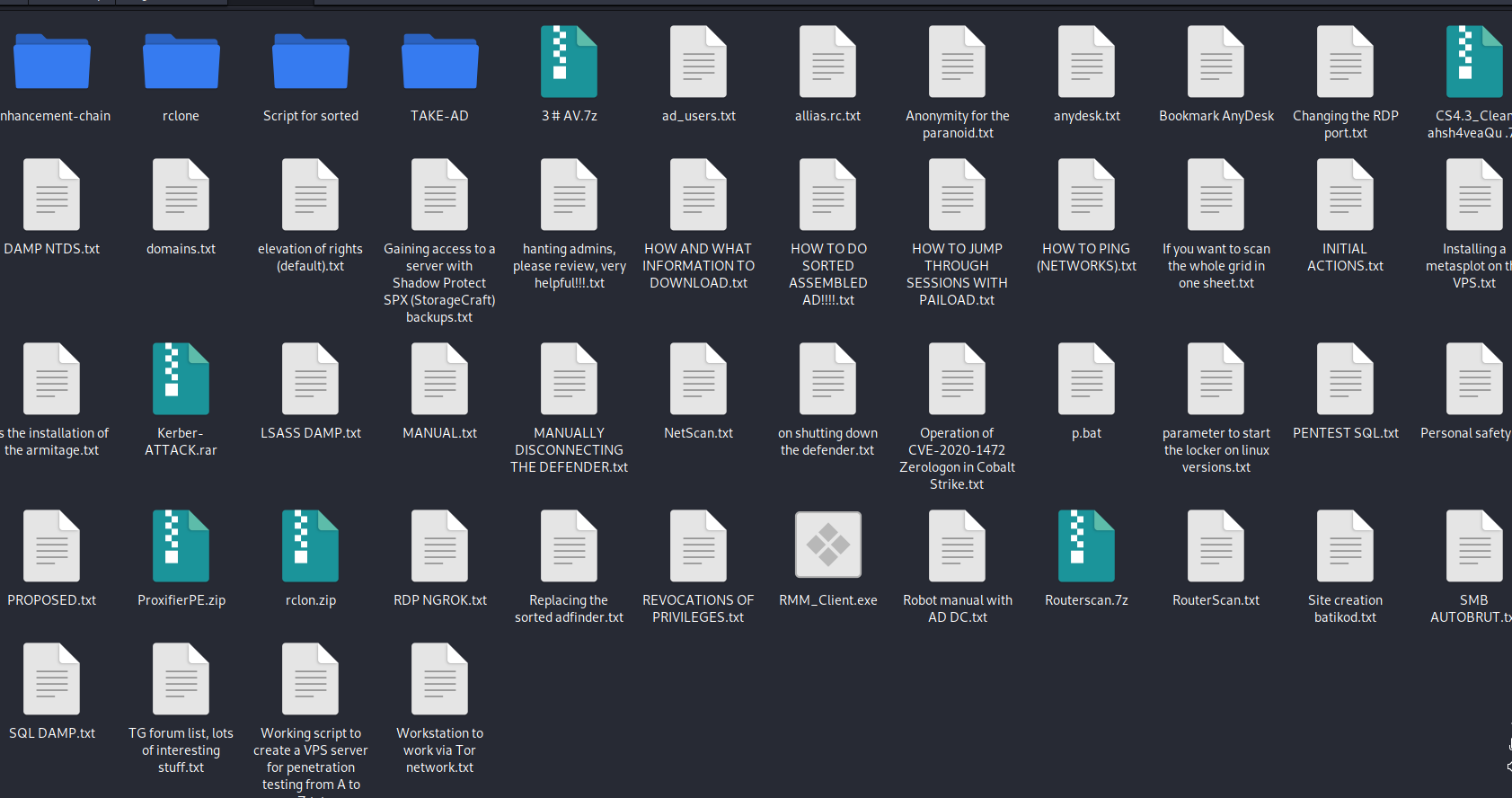Open the Script for sorted folder icon
The height and width of the screenshot is (798, 1512).
click(x=311, y=61)
